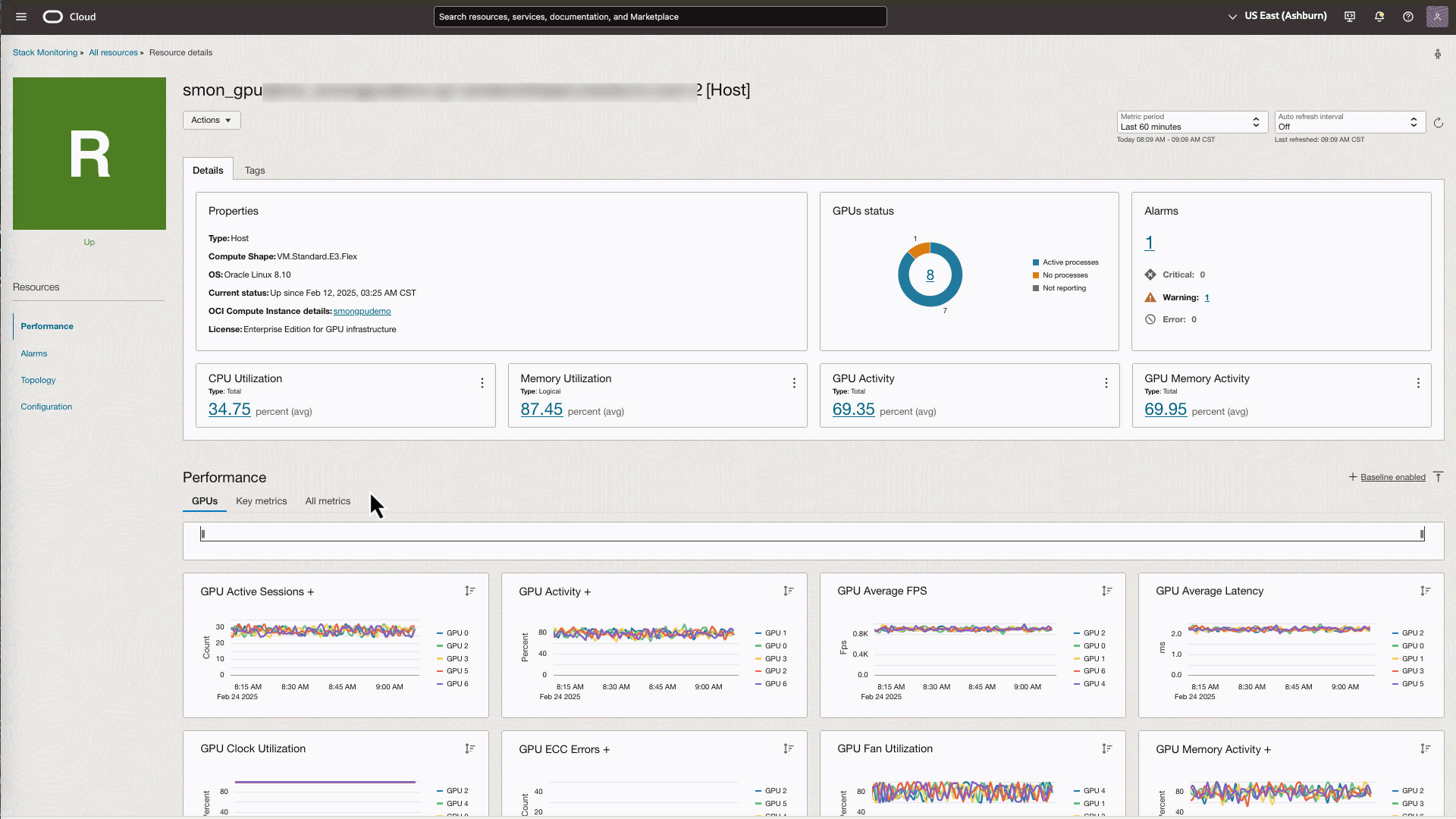
Task: Open the help menu icon
Action: tap(1408, 17)
